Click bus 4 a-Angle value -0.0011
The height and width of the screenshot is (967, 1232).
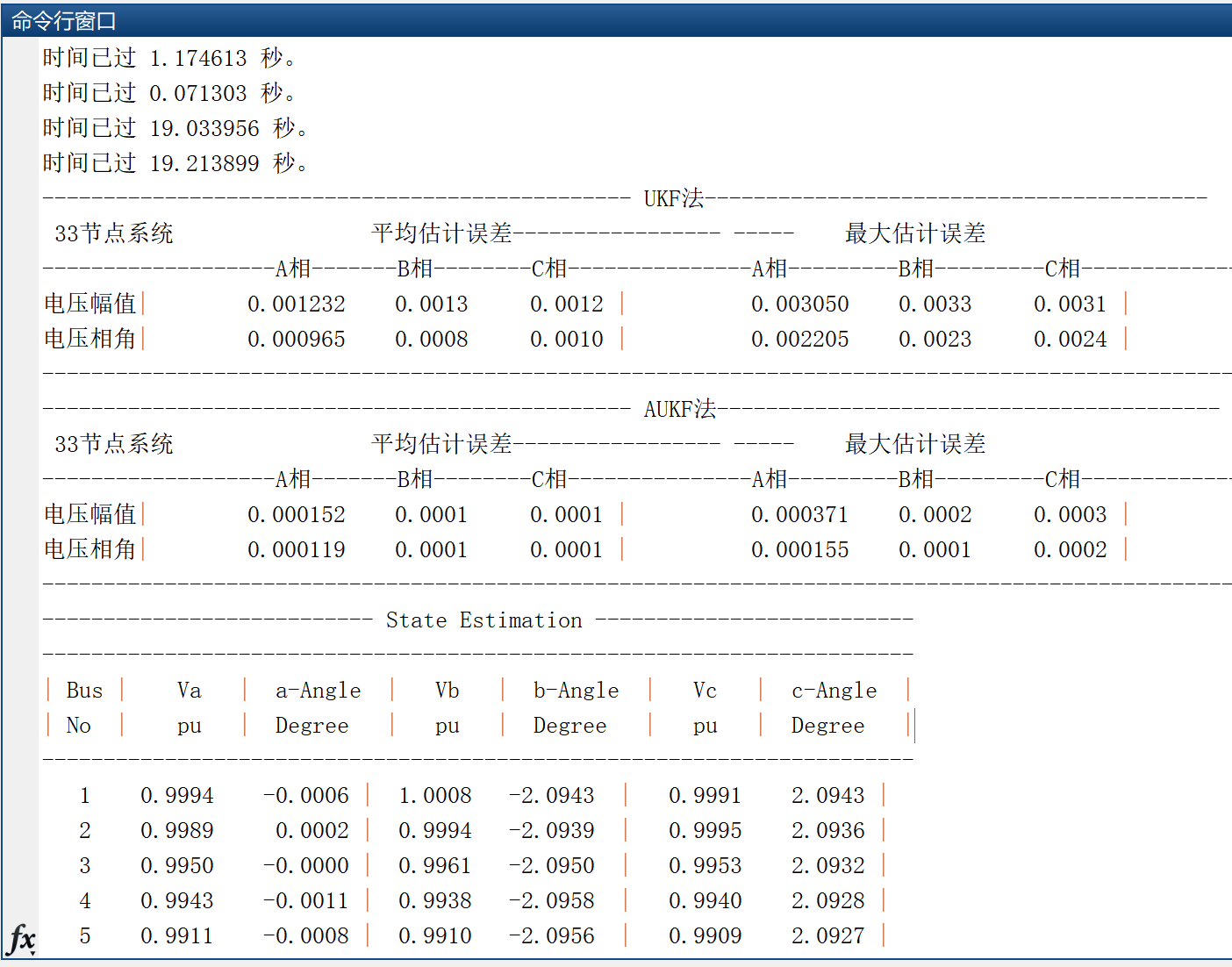[x=306, y=901]
